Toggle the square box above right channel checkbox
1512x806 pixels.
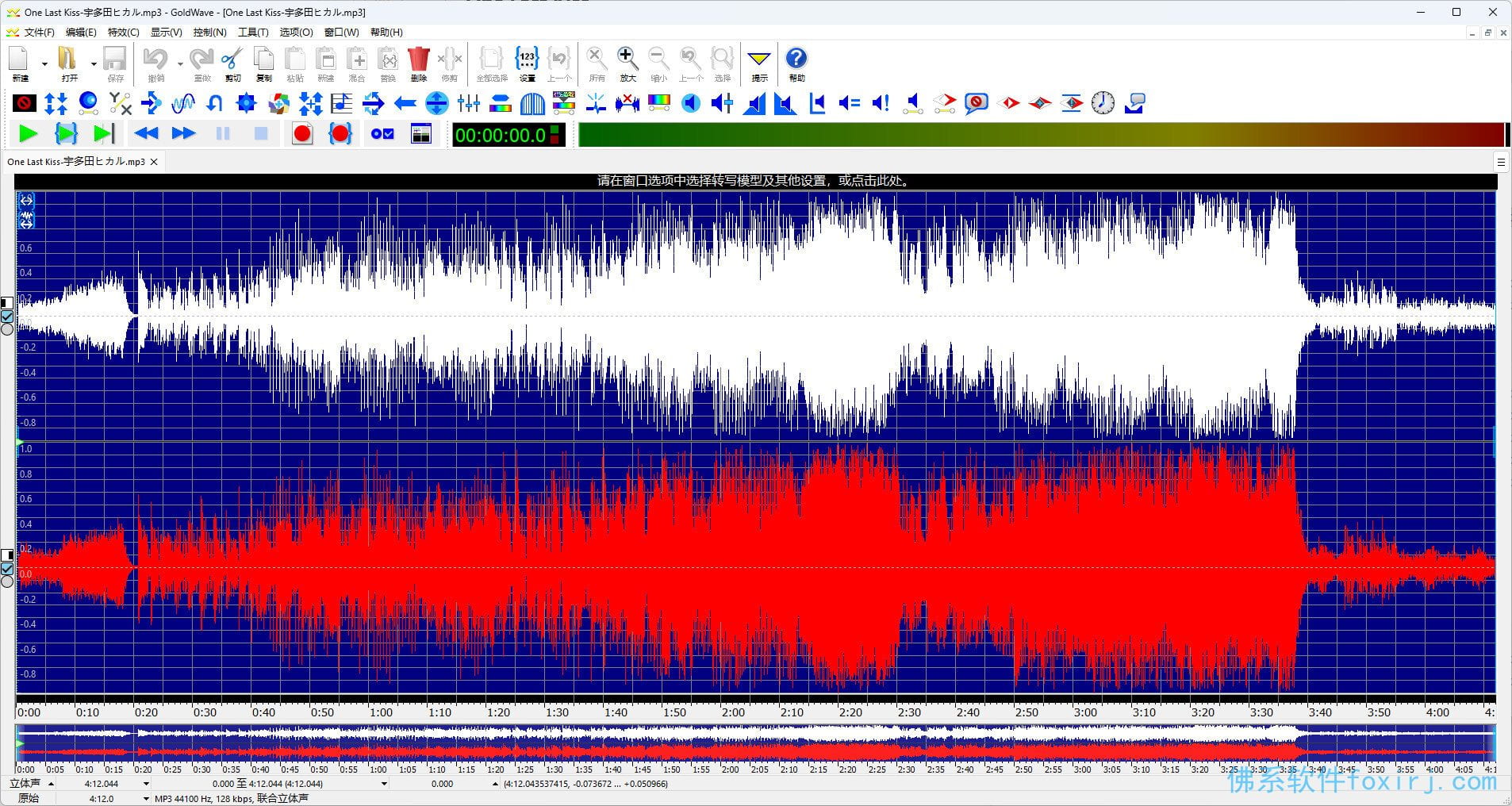[7, 555]
